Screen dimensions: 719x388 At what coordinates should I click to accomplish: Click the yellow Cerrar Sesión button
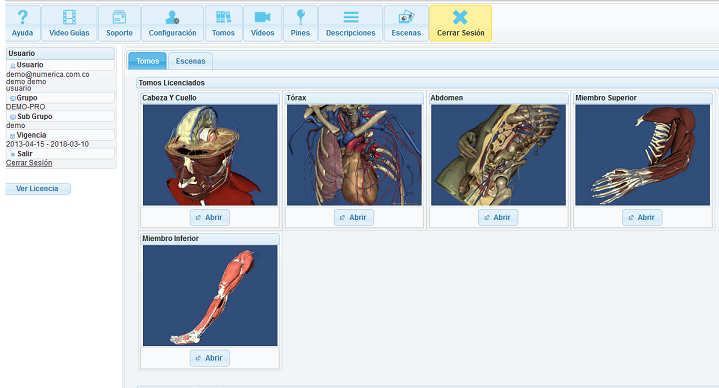(x=460, y=23)
